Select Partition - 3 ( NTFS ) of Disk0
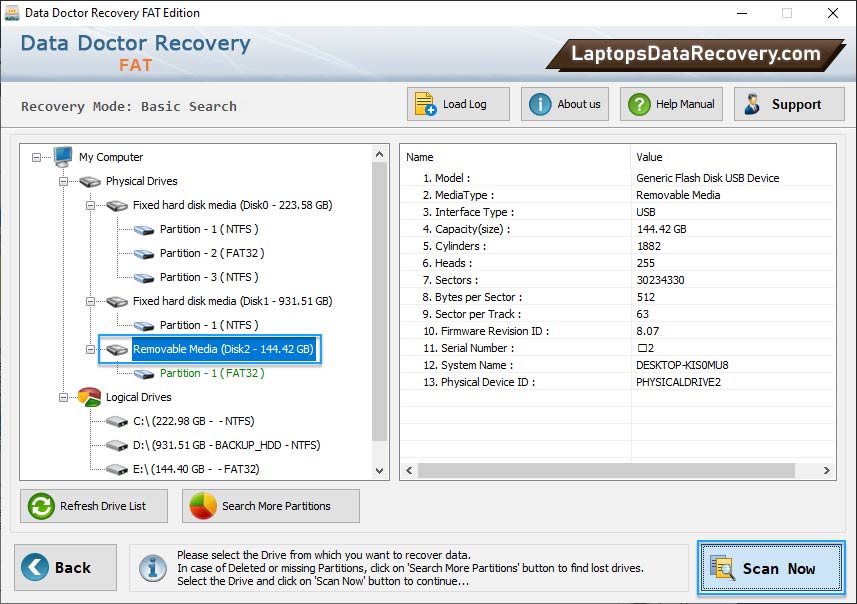 pyautogui.click(x=209, y=277)
